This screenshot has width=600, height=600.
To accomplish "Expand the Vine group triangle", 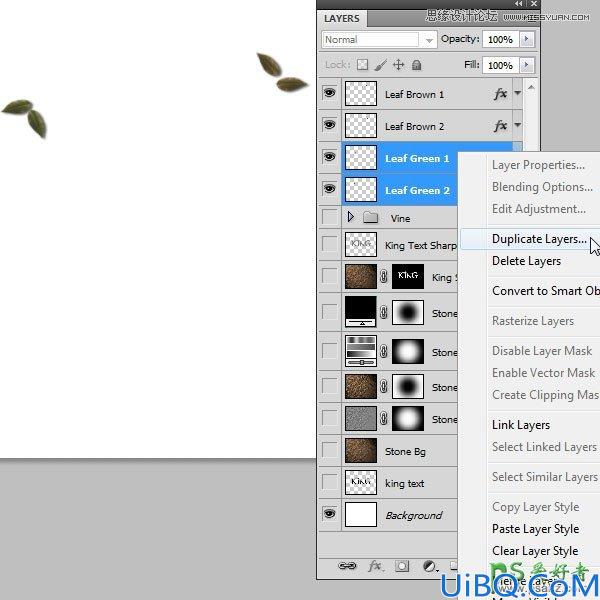I will (350, 217).
